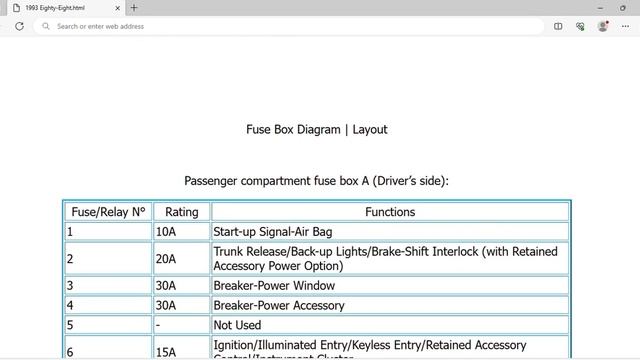Open a new tab with plus button
Screen dimensions: 640x360
click(134, 8)
